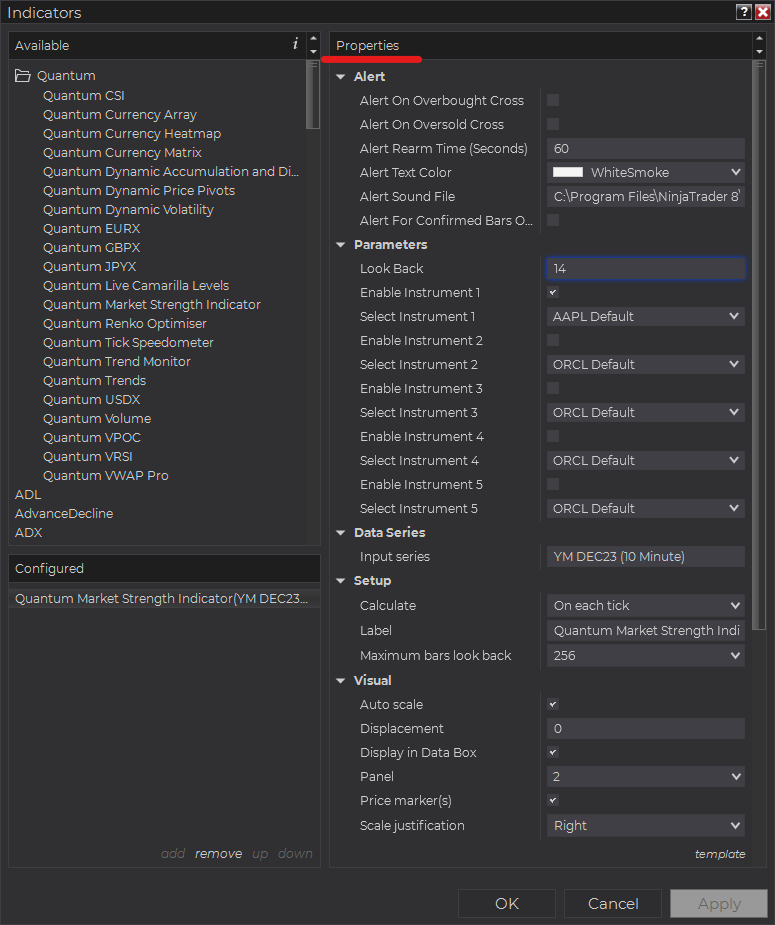Collapse the Setup section
This screenshot has height=925, width=775.
[340, 580]
